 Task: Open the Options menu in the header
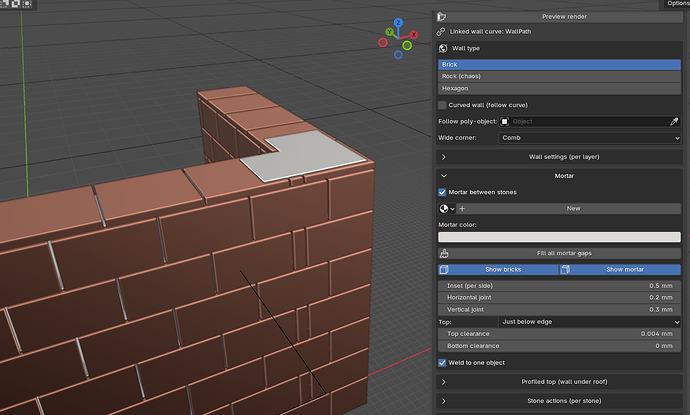coord(676,4)
